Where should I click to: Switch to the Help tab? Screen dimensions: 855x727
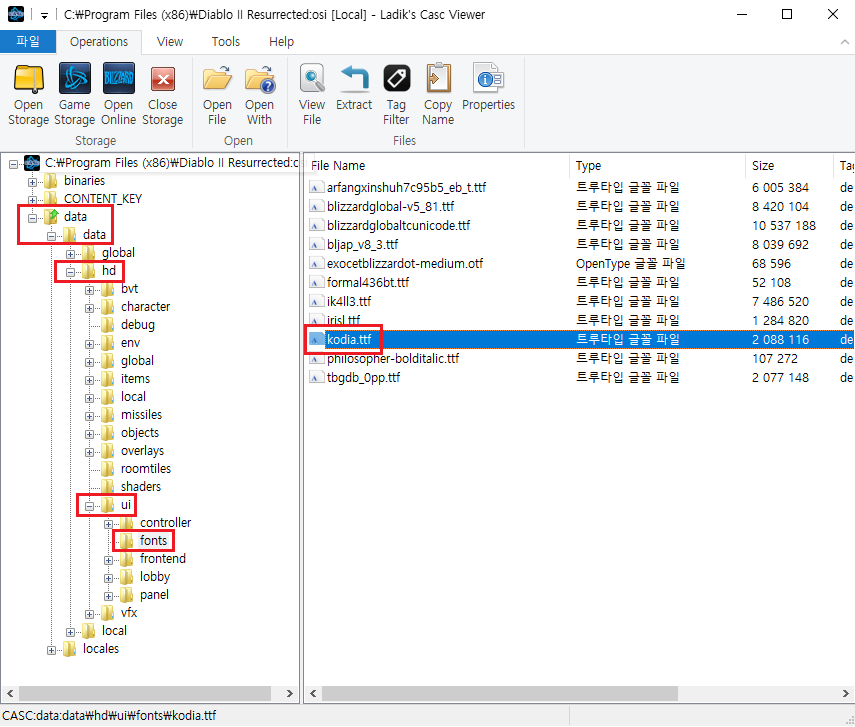pos(281,42)
